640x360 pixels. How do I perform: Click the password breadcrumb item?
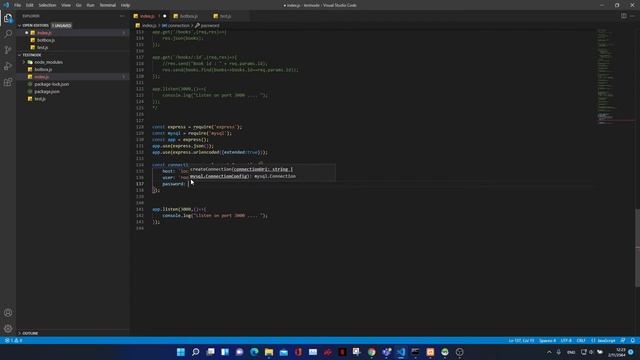tap(207, 25)
